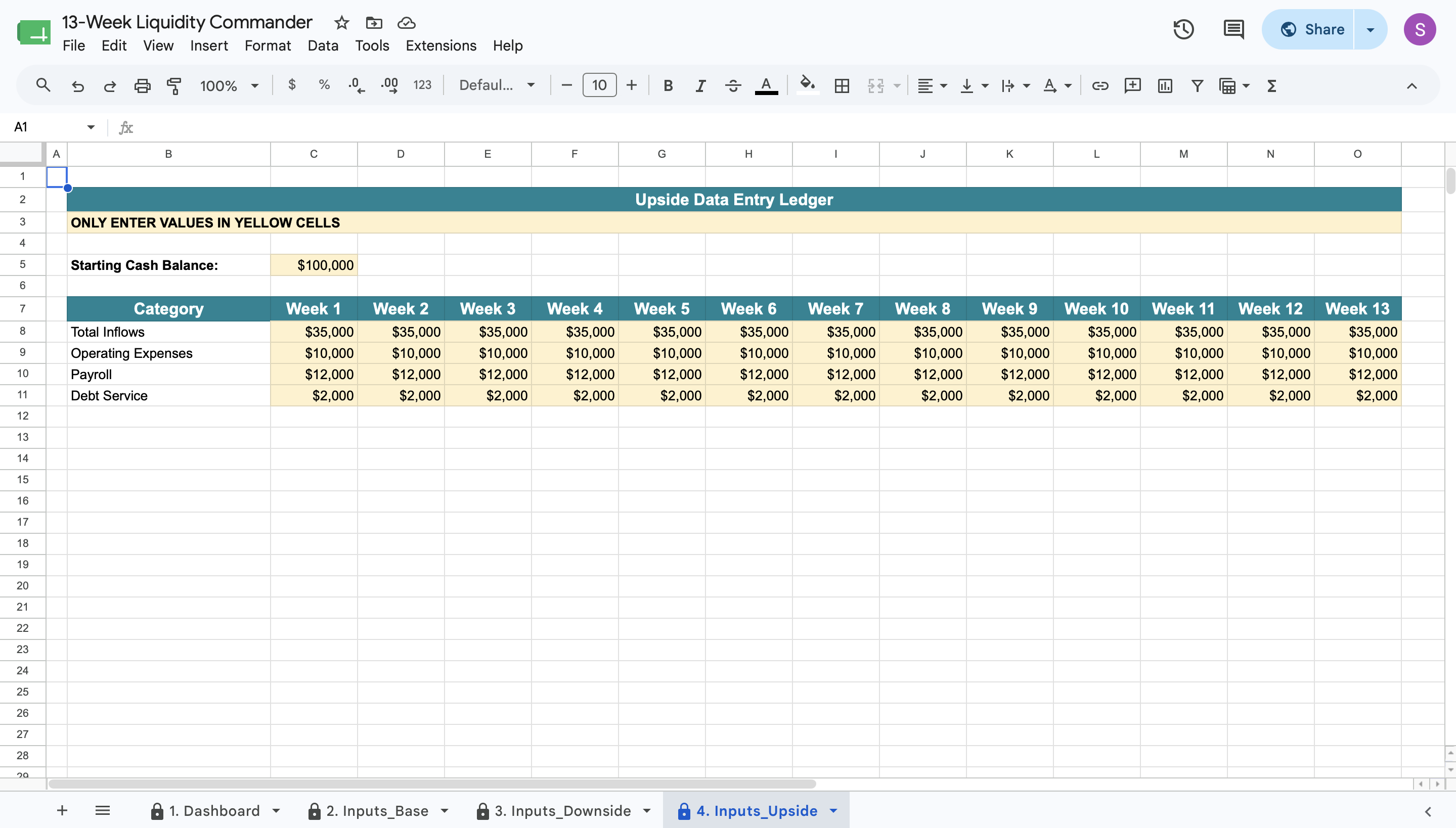Screen dimensions: 1456x828
Task: Open the Google Sheets home logo
Action: click(33, 32)
